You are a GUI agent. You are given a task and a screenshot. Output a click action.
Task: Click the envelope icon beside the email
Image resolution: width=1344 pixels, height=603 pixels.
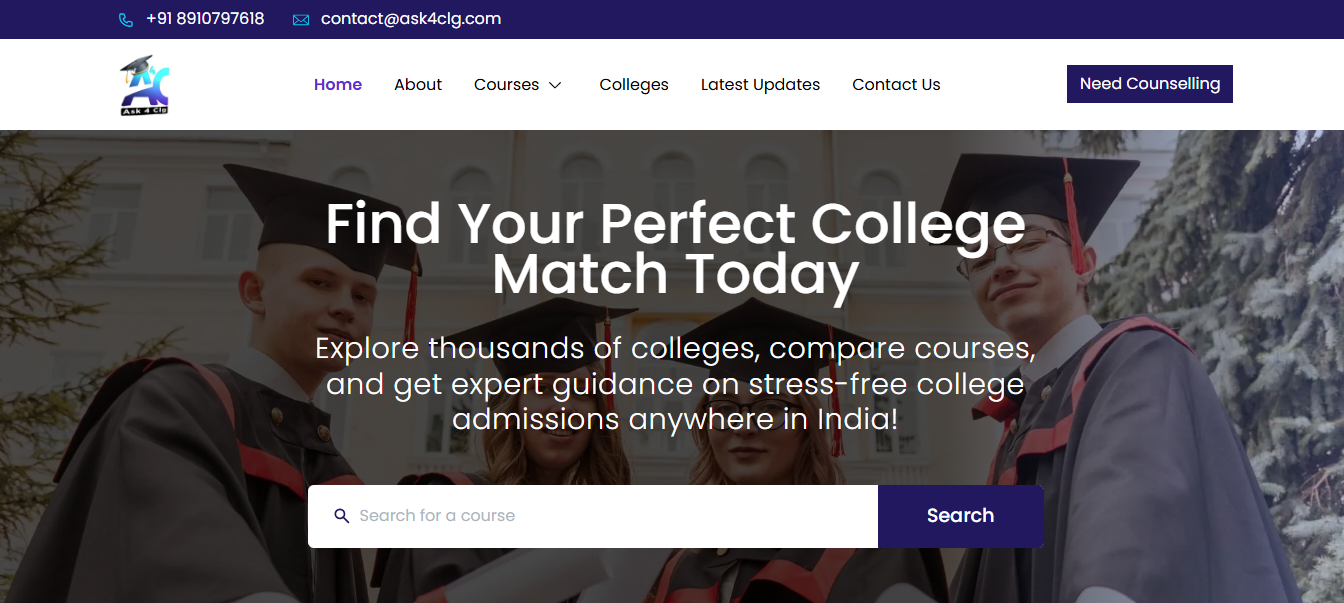301,20
